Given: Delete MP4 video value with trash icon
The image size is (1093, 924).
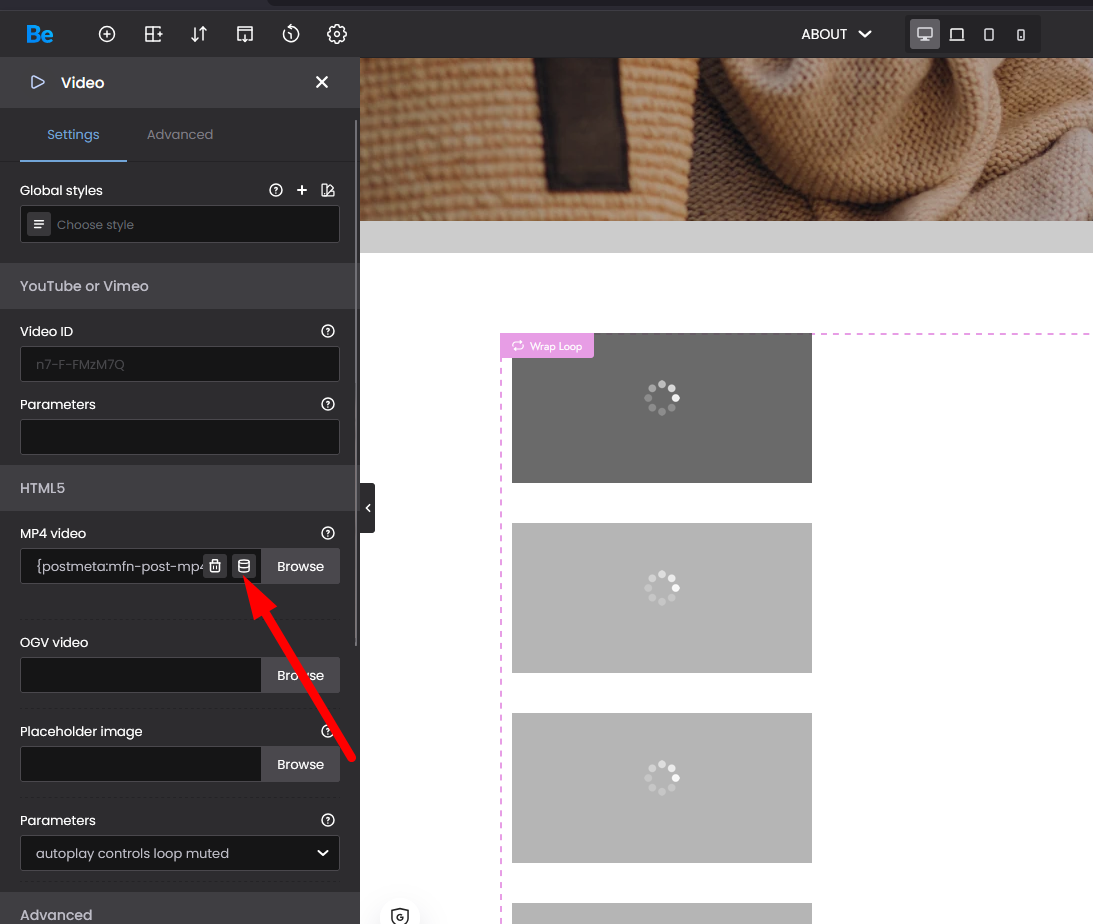Looking at the screenshot, I should point(214,566).
